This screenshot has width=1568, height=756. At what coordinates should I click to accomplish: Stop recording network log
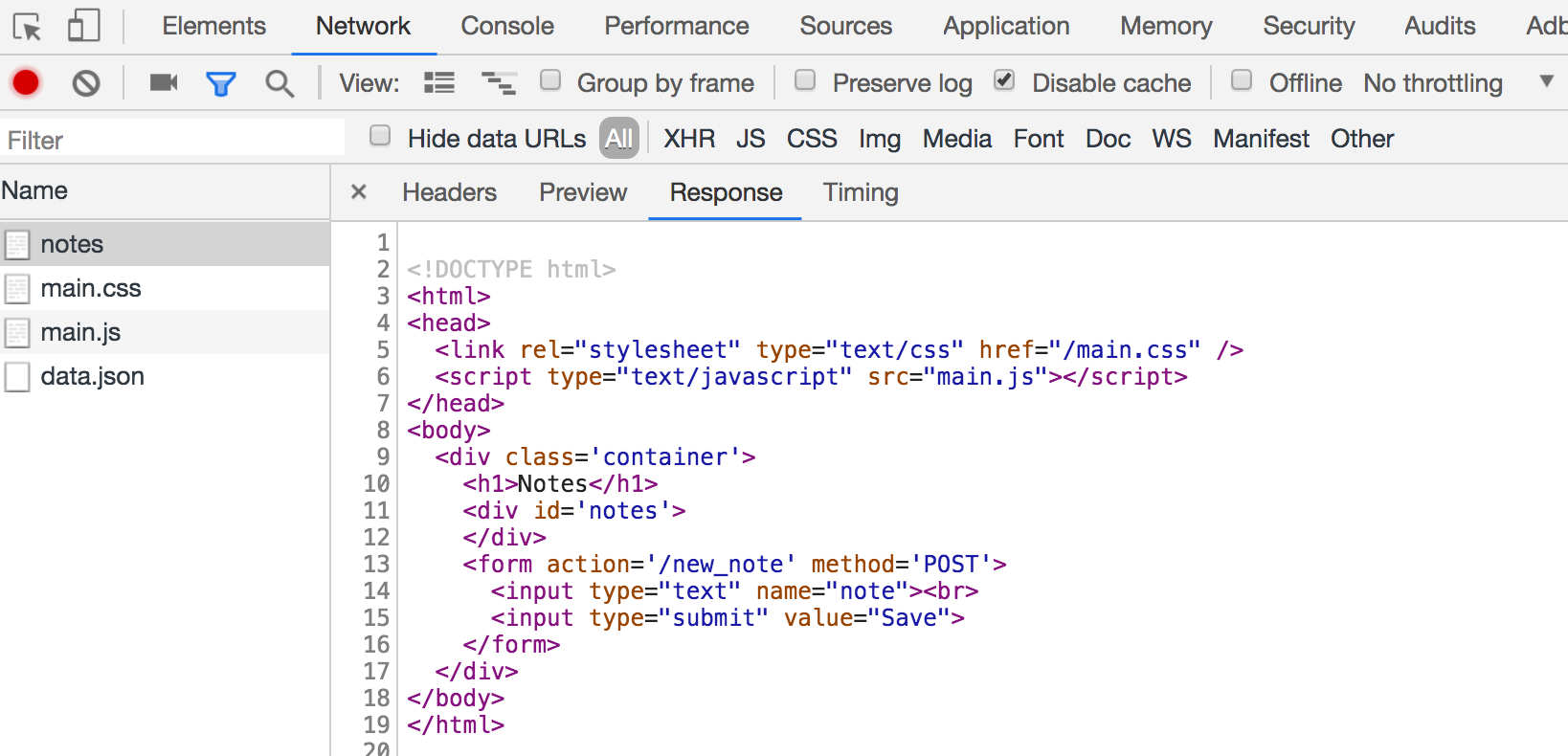[x=26, y=83]
